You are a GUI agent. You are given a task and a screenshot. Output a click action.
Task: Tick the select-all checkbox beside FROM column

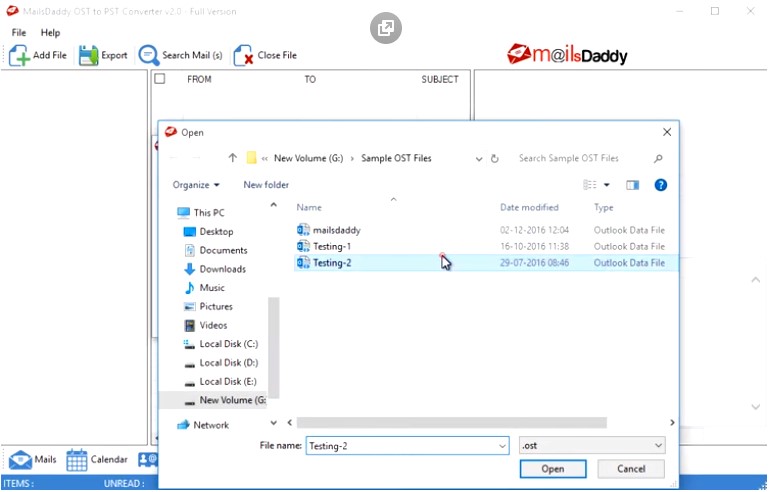(x=160, y=79)
